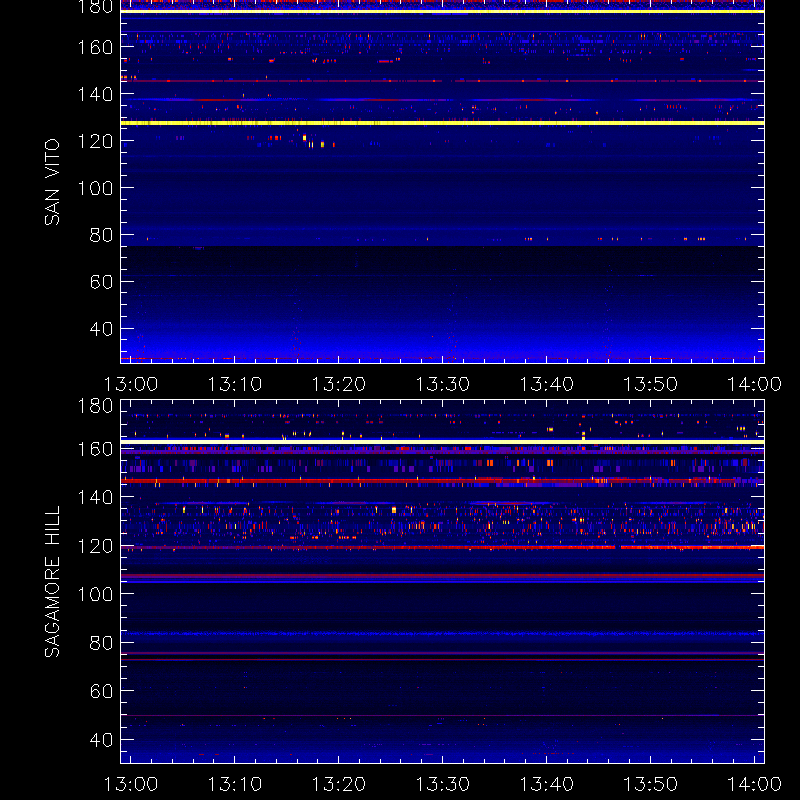Viewport: 800px width, 800px height.
Task: Click 13:20 time label under Sagamore Hill plot
Action: (x=339, y=784)
